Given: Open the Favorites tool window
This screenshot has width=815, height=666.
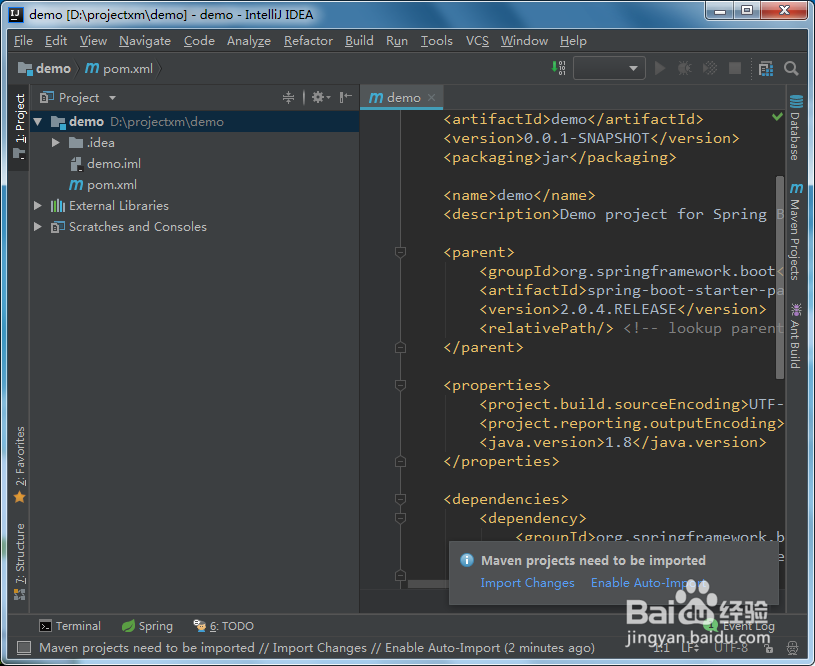Looking at the screenshot, I should tap(20, 465).
